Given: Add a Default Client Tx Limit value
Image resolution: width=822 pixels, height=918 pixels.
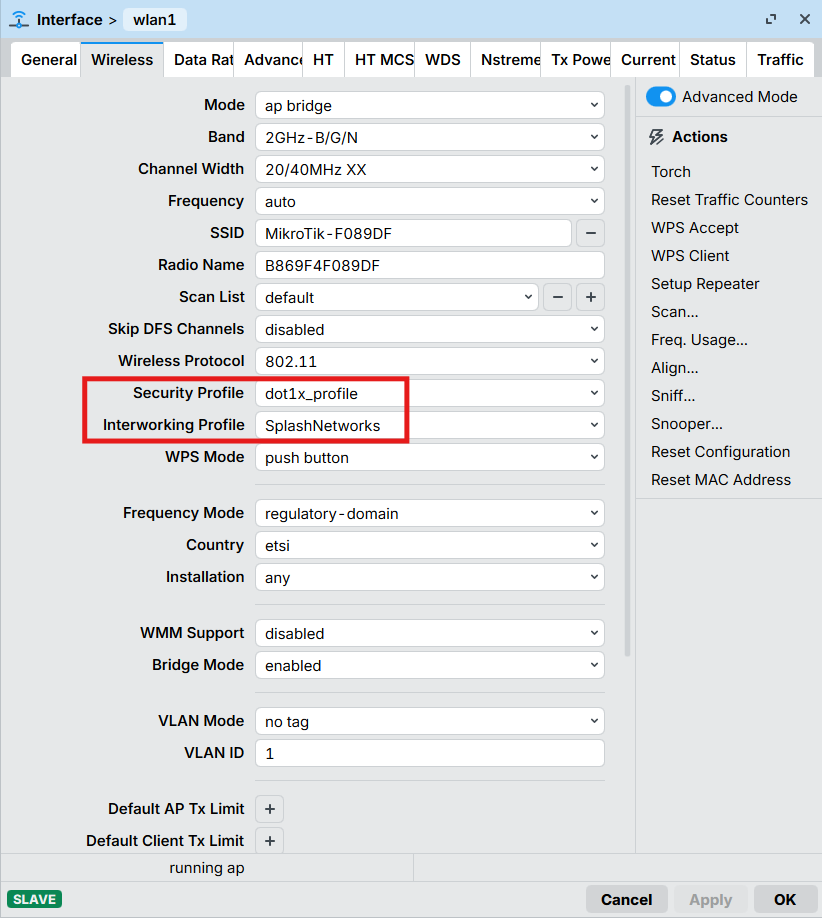Looking at the screenshot, I should (x=269, y=841).
